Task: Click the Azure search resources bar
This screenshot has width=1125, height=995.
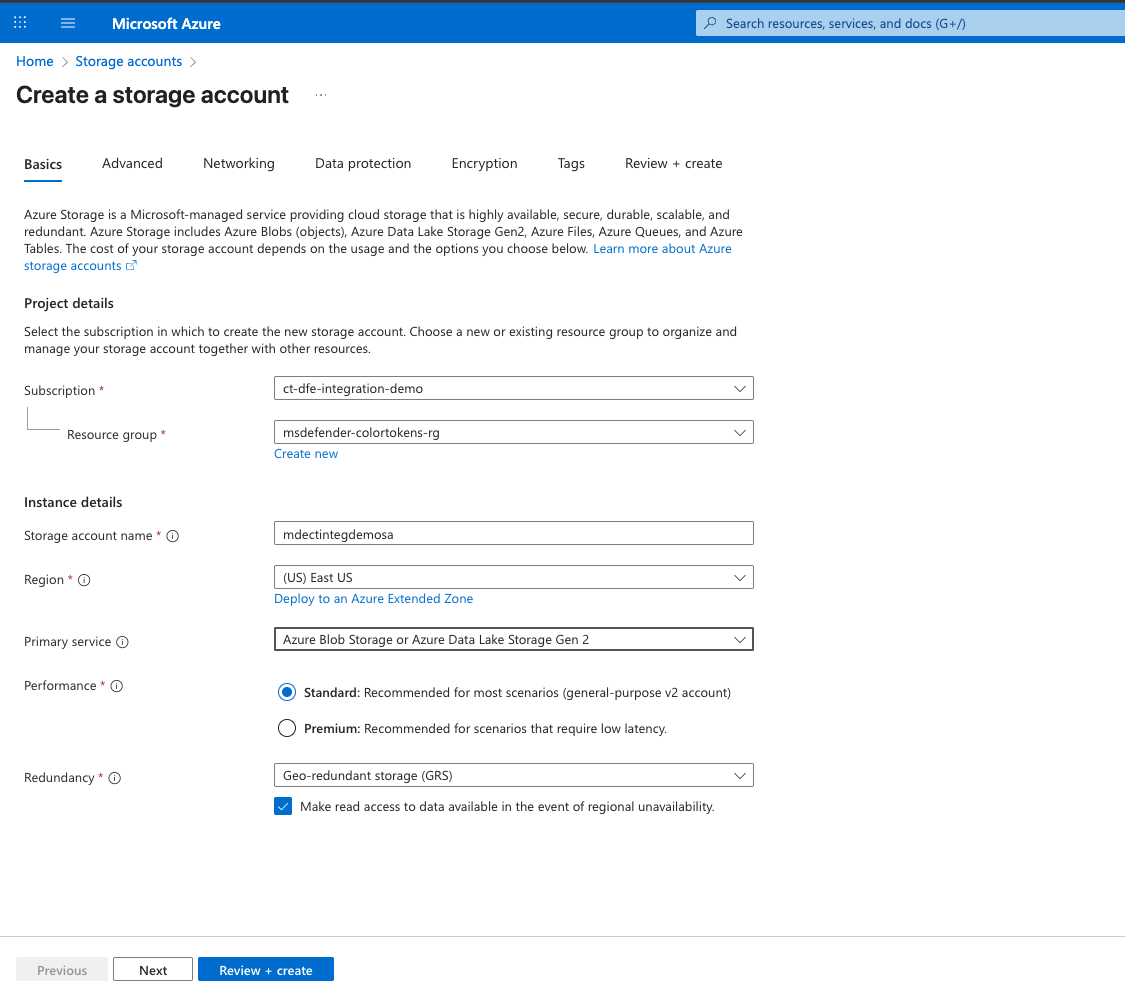Action: tap(910, 23)
